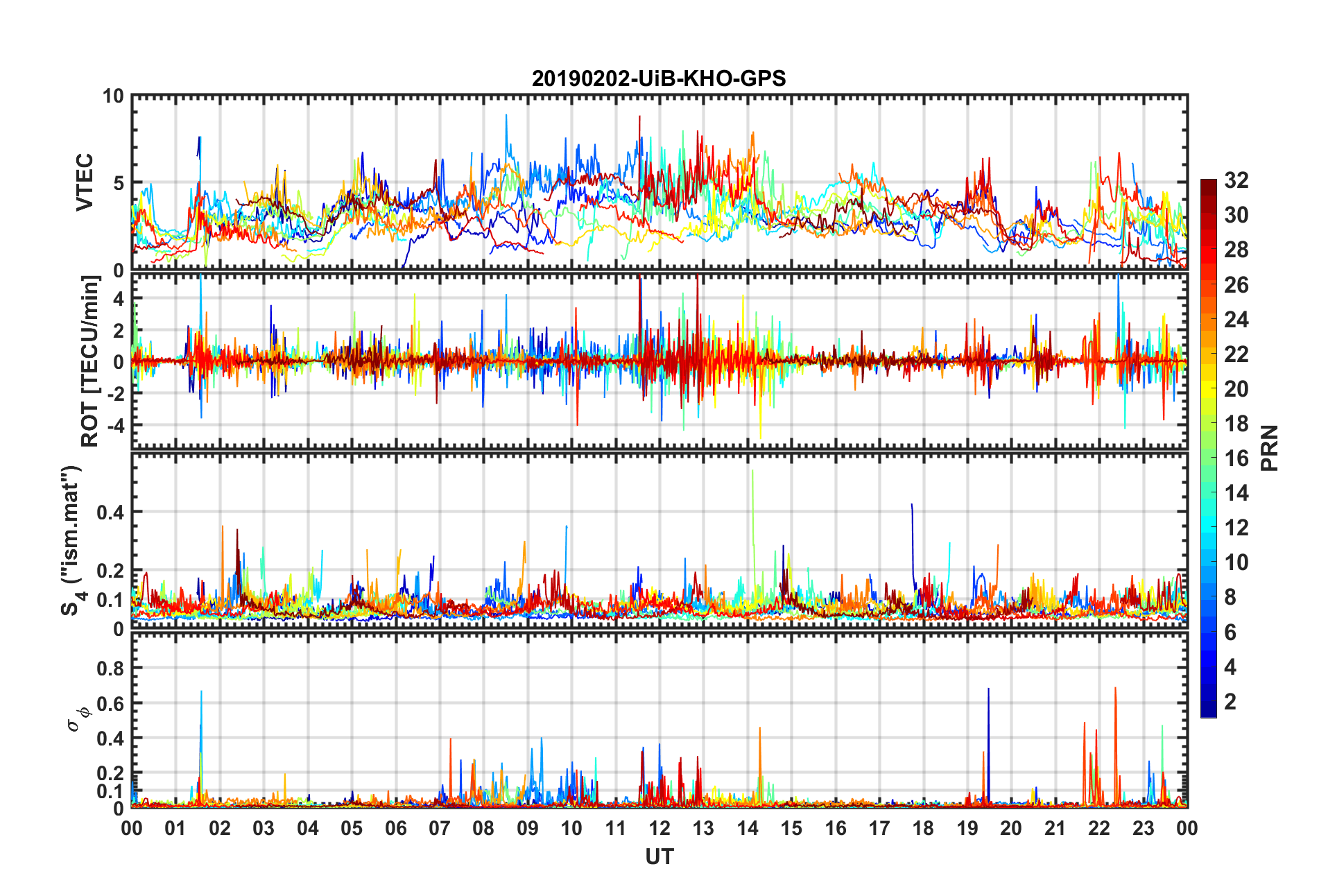This screenshot has height=896, width=1319.
Task: Click colorbar tick value 2
Action: click(1230, 701)
